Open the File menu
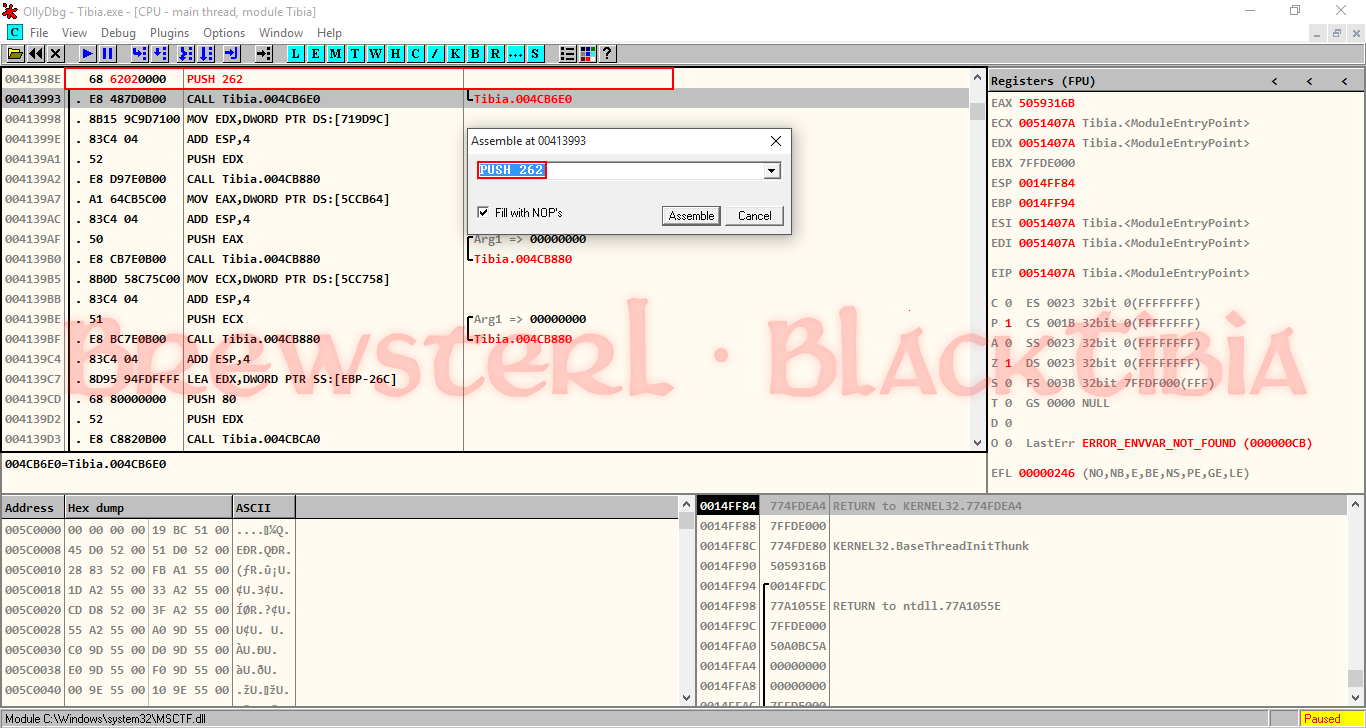This screenshot has width=1366, height=728. coord(39,33)
